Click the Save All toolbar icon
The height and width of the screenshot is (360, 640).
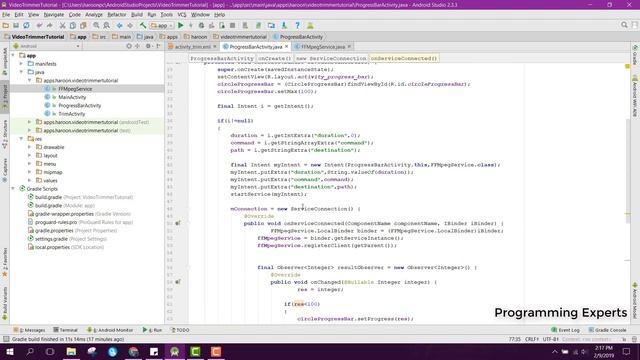tap(16, 25)
